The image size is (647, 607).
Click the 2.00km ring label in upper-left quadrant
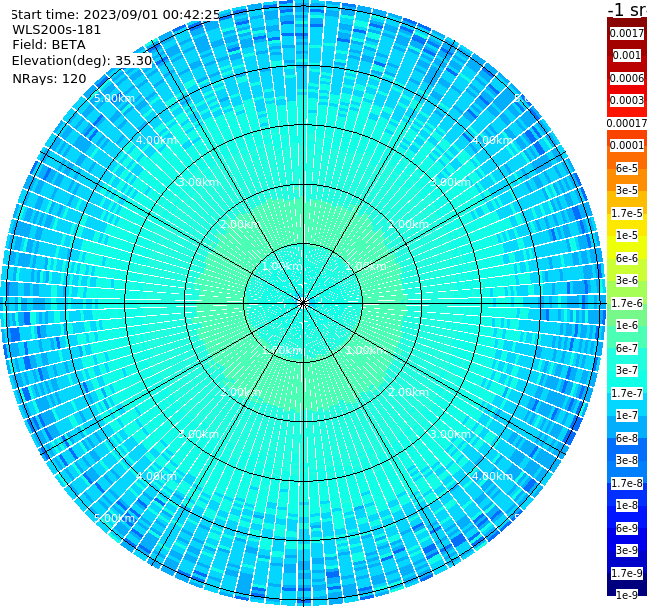coord(240,224)
